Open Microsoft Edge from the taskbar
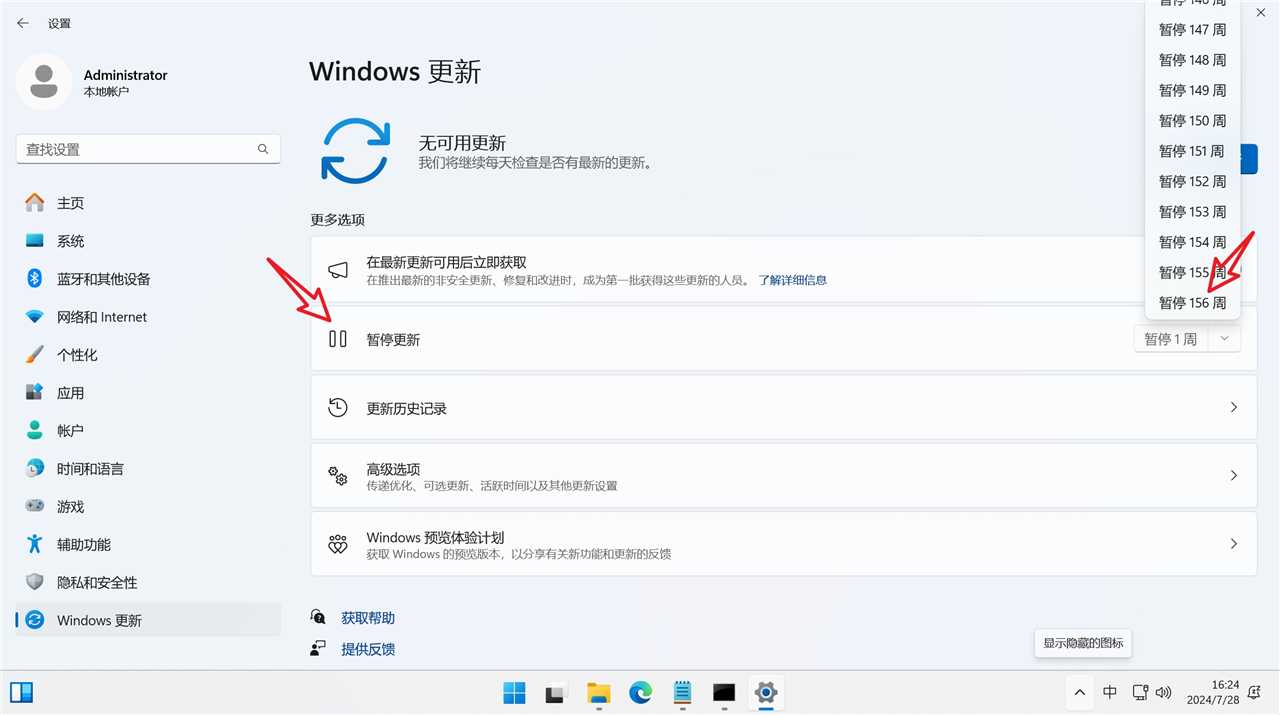Image resolution: width=1280 pixels, height=715 pixels. point(640,692)
